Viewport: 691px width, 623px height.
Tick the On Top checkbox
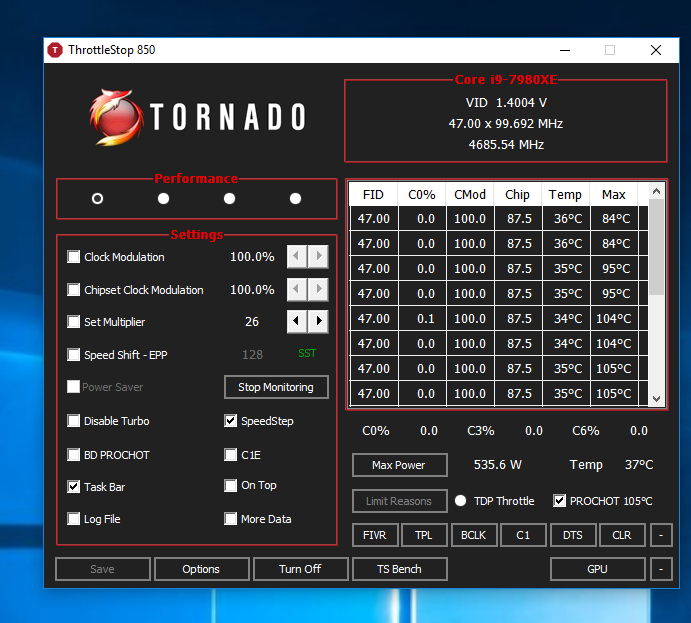[230, 486]
